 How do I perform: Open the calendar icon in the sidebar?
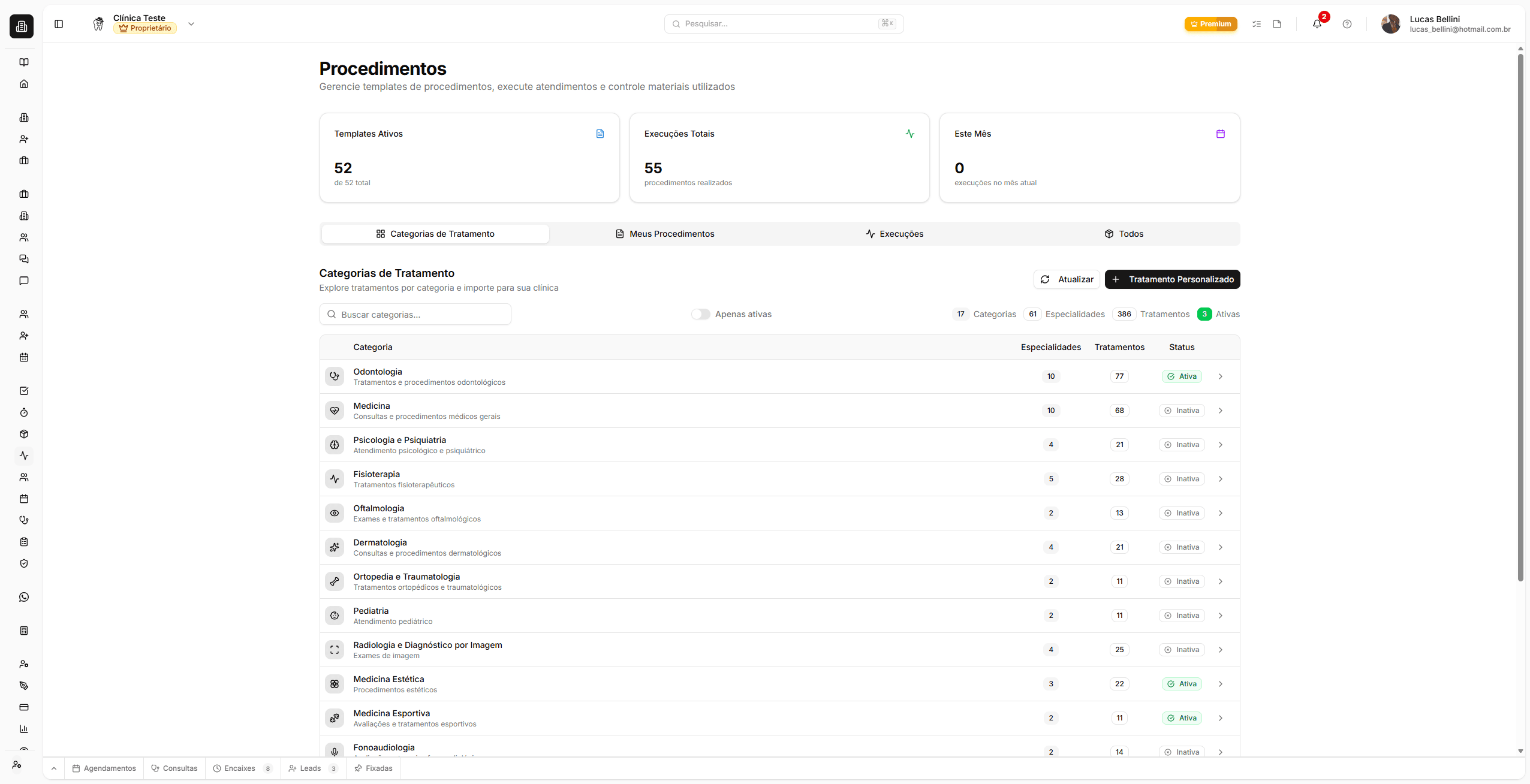pyautogui.click(x=24, y=357)
